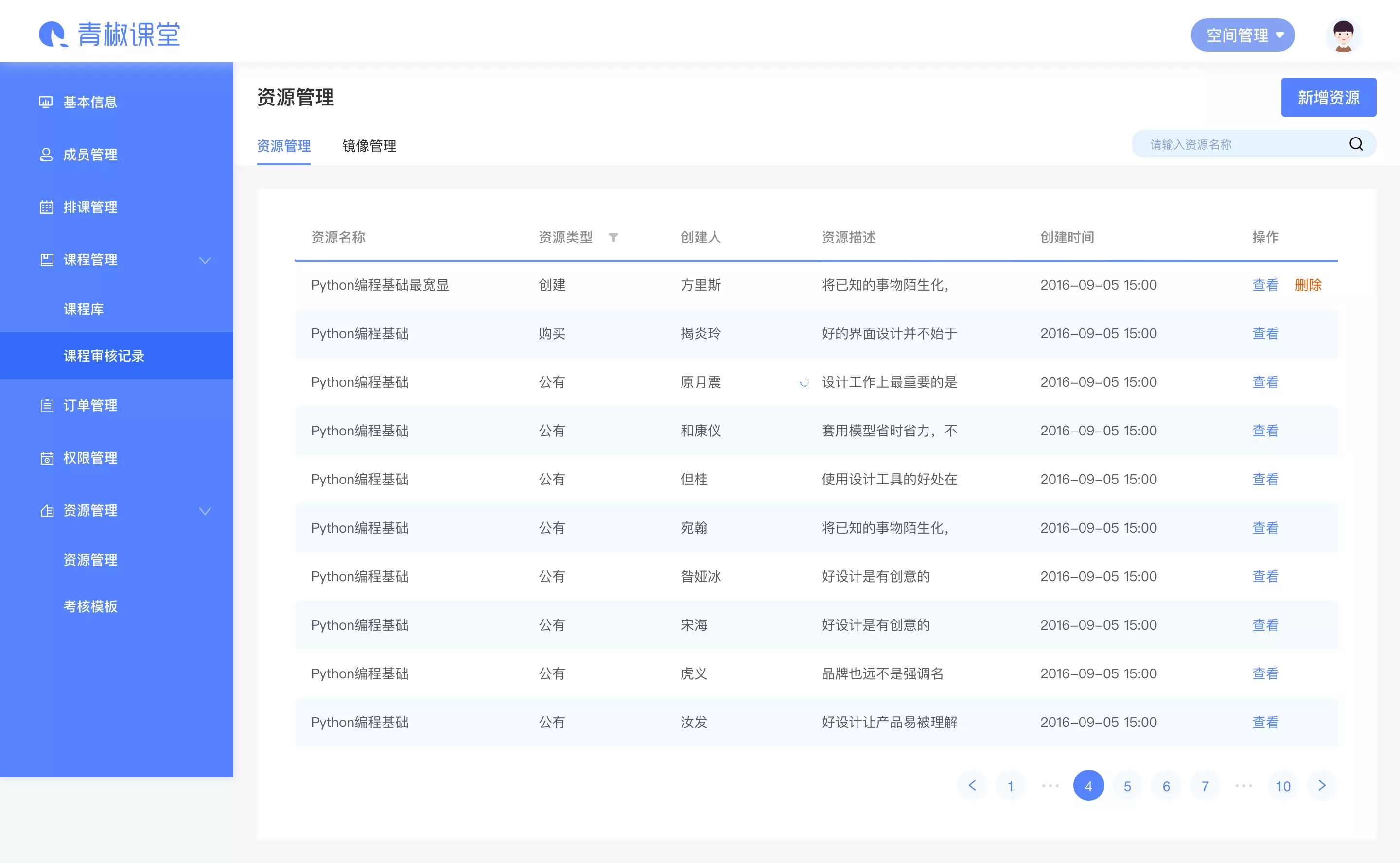Click the 基本信息 monitor icon in sidebar

[46, 102]
